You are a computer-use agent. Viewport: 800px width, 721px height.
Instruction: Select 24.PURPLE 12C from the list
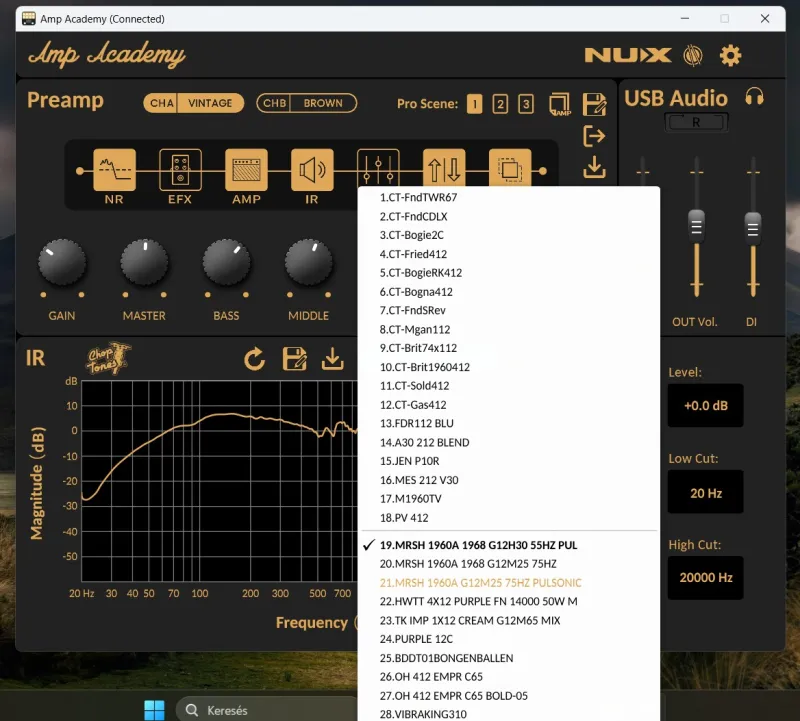click(416, 639)
